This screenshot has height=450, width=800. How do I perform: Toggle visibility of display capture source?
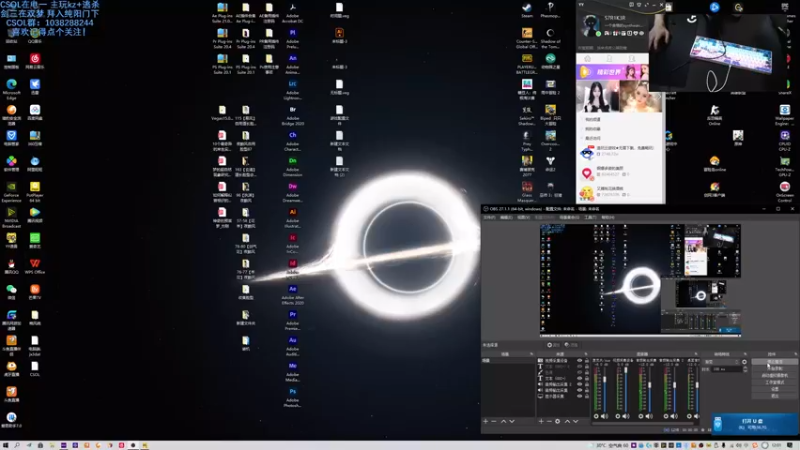click(x=579, y=396)
